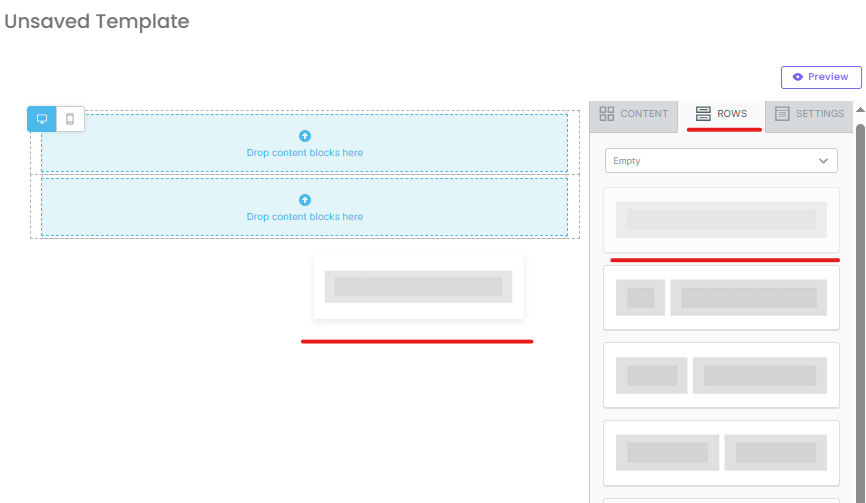Screen dimensions: 866x503
Task: Click the grid icon on CONTENT tab
Action: coord(606,114)
